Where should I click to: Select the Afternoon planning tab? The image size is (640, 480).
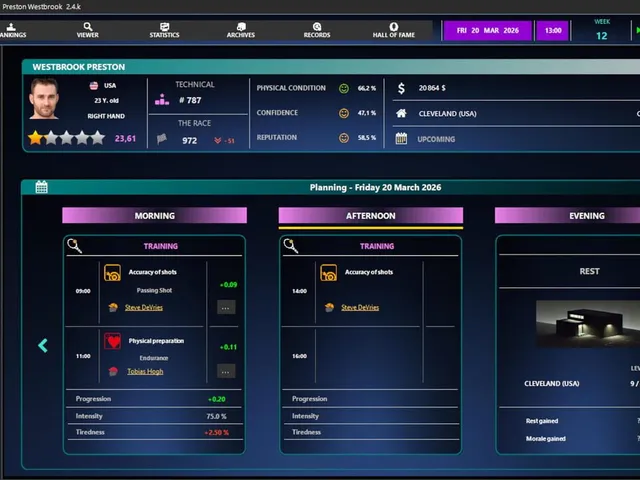click(x=371, y=216)
